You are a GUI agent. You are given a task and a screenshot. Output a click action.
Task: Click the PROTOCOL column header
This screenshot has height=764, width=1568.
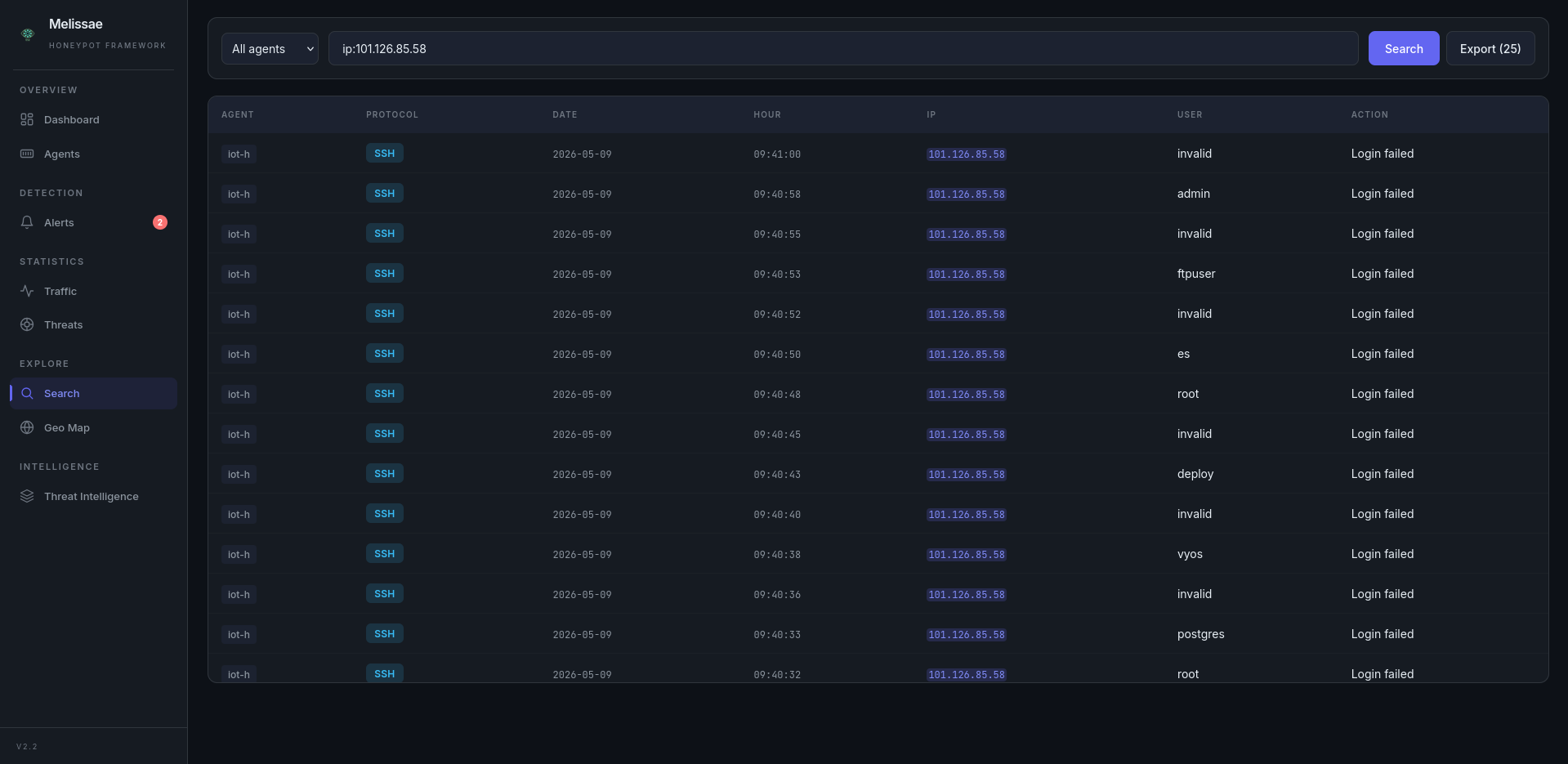(392, 114)
